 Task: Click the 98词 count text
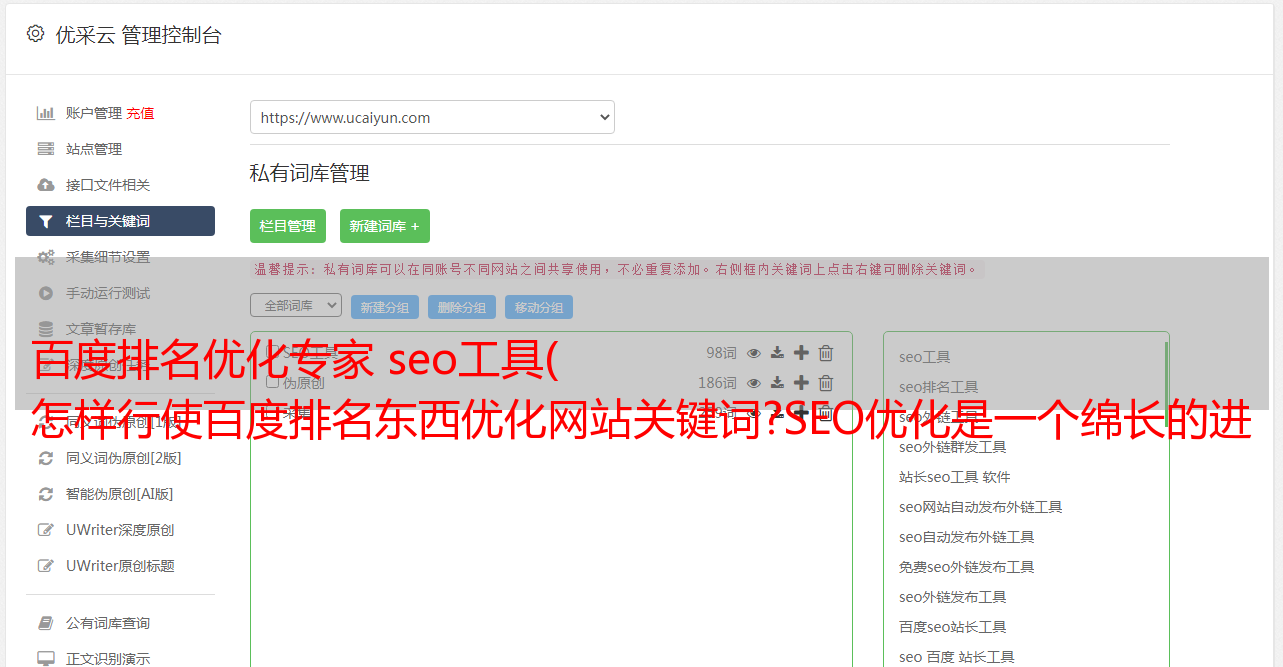coord(721,353)
